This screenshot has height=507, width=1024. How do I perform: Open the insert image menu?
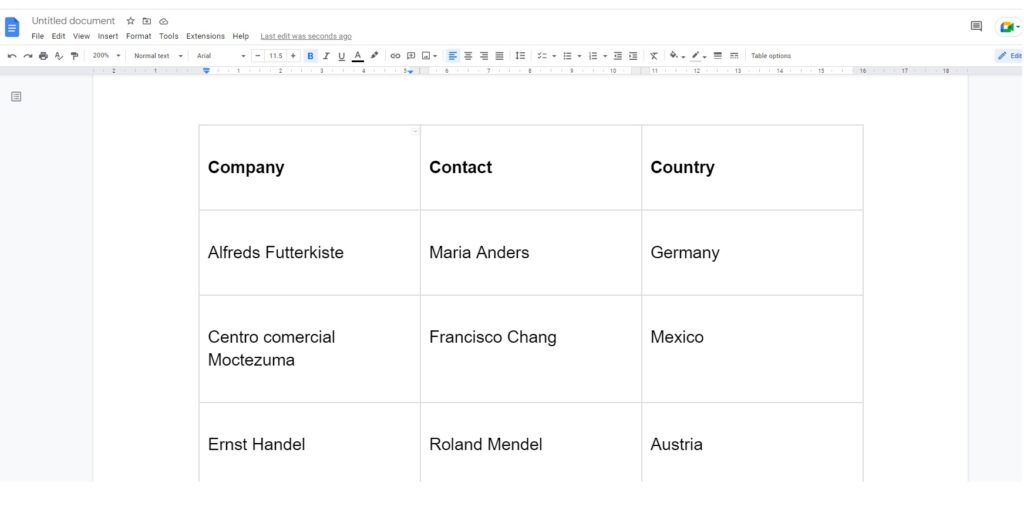[429, 56]
